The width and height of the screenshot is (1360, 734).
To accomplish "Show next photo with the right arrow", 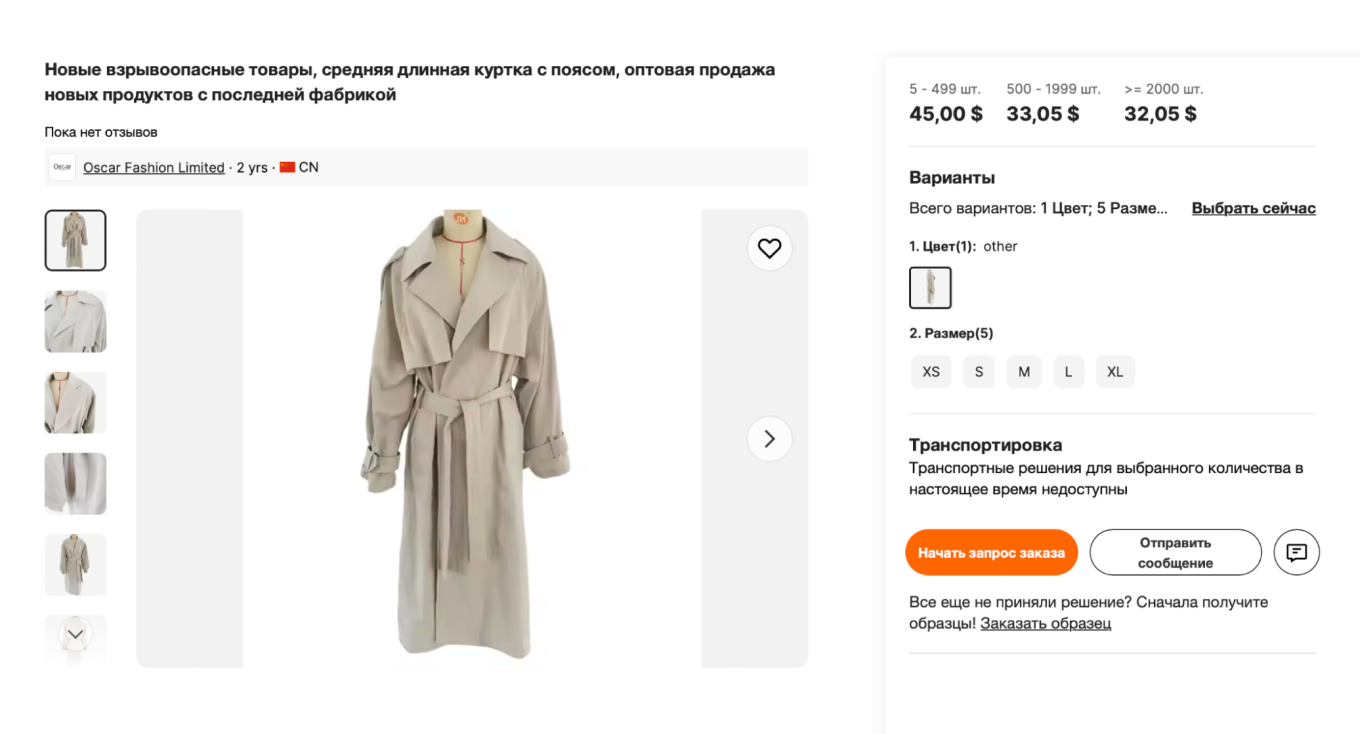I will 769,438.
